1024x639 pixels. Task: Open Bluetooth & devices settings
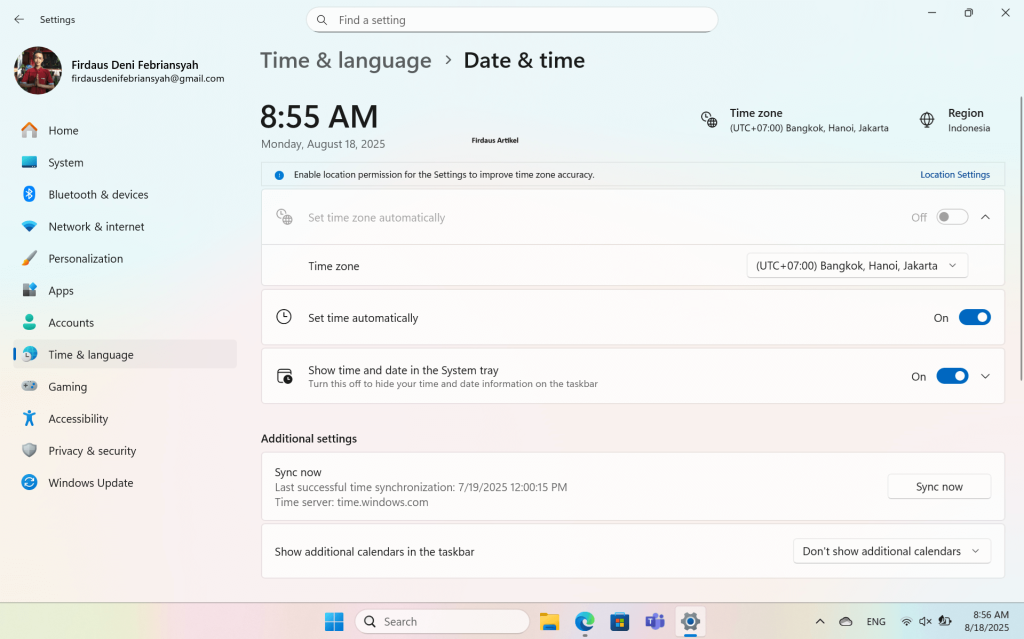coord(98,195)
